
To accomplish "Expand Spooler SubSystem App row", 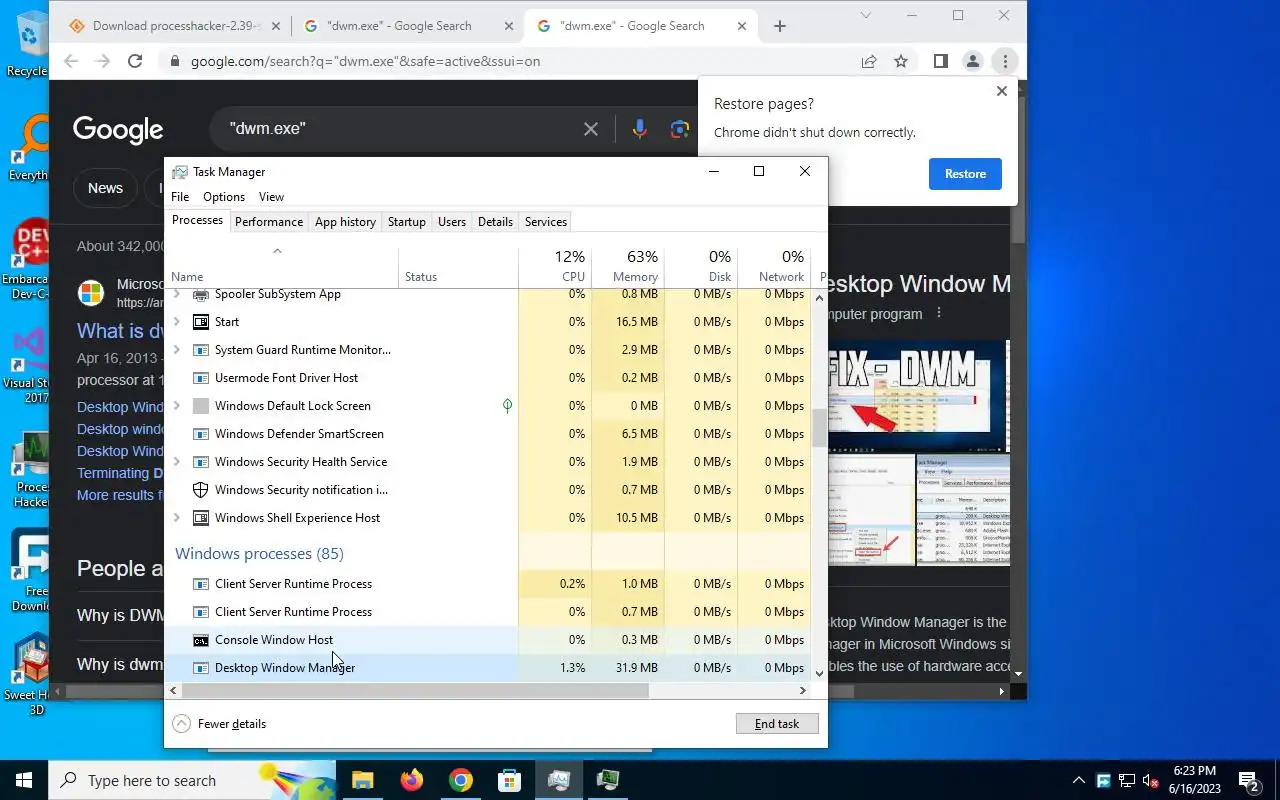I will tap(177, 294).
